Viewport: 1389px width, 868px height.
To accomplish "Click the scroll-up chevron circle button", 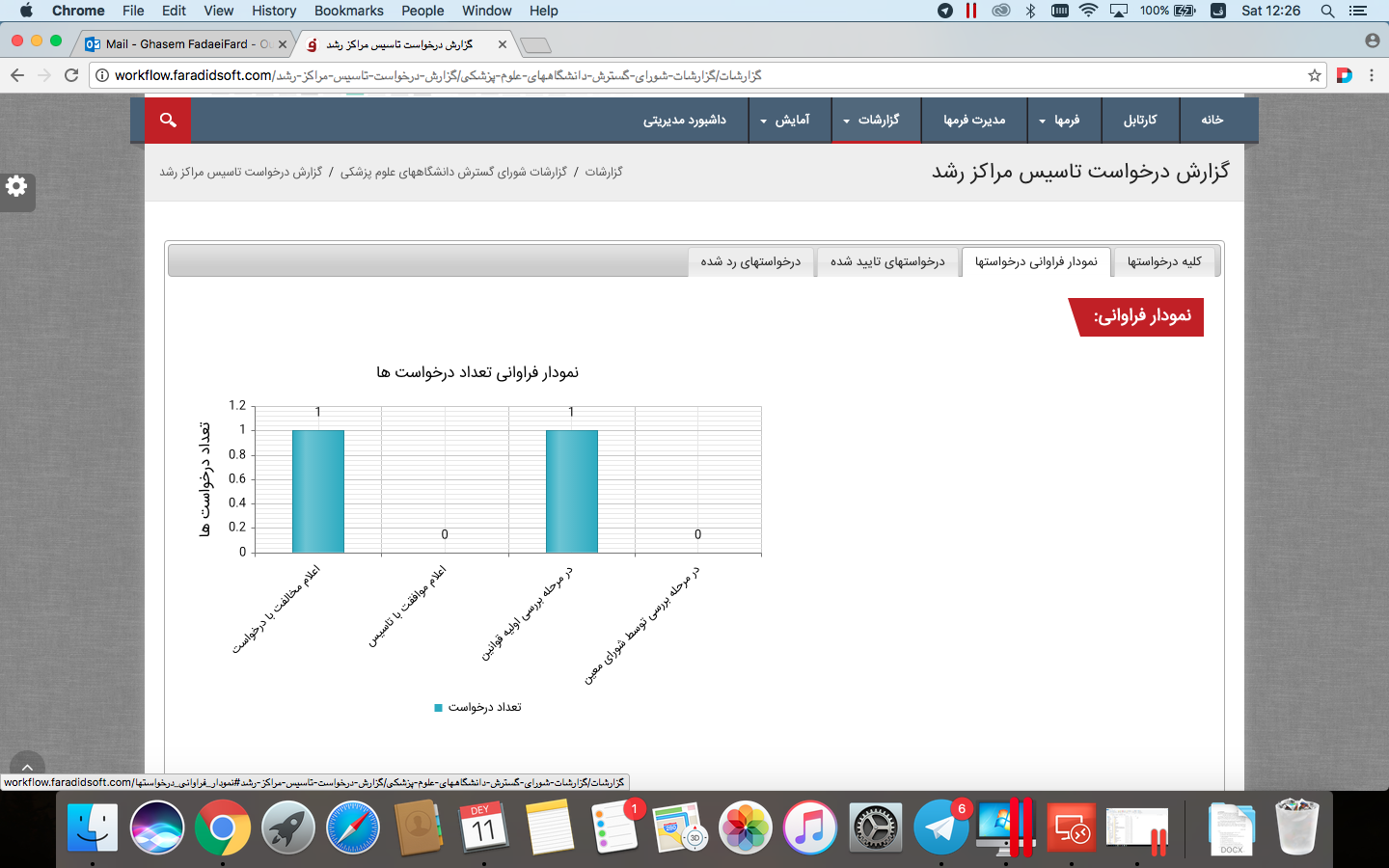I will pos(27,767).
